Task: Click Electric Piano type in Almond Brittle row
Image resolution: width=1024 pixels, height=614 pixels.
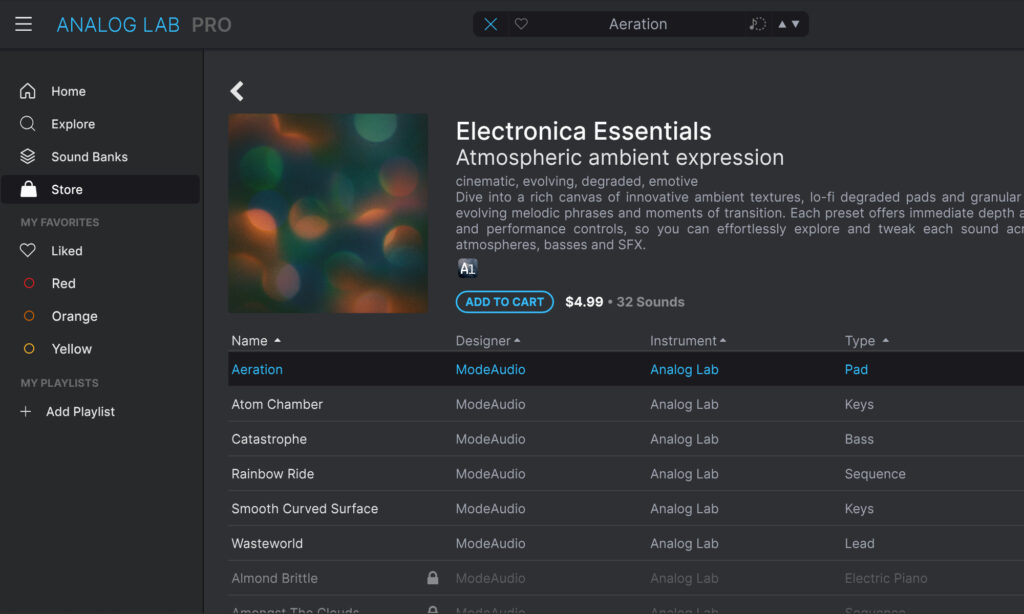Action: [x=886, y=578]
